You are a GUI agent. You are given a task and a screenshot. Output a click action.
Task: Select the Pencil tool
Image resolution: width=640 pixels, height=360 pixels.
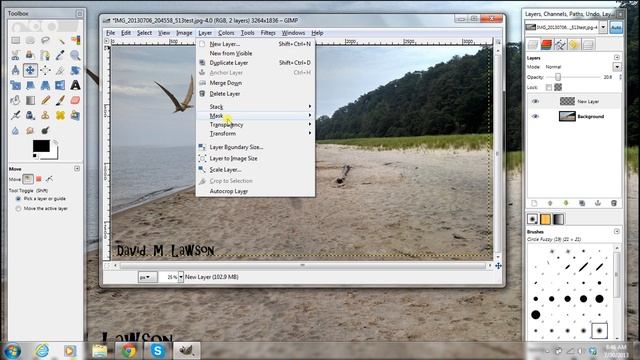coord(45,100)
